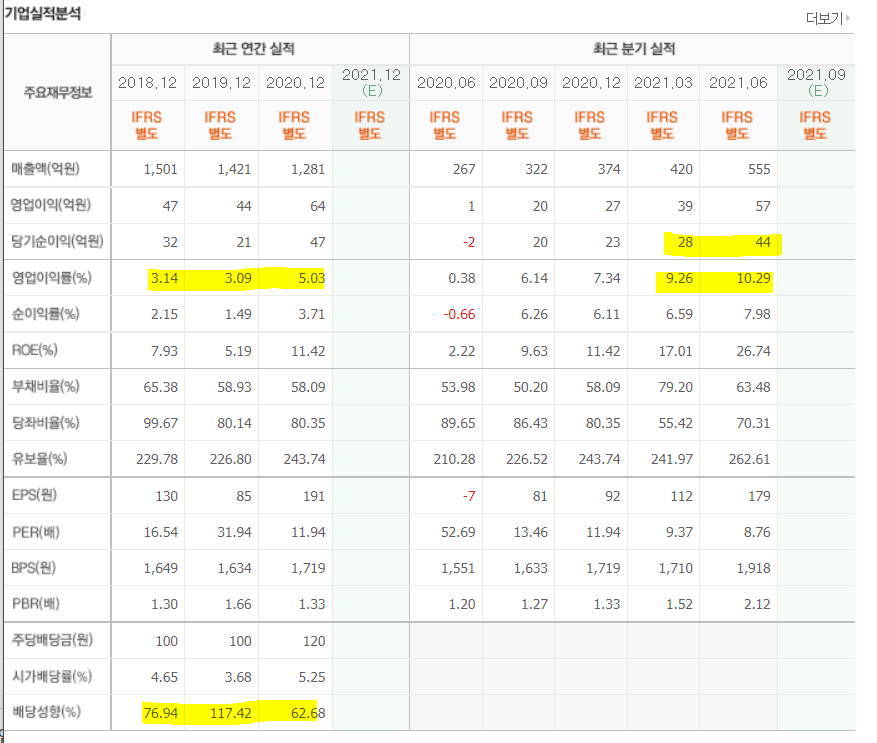Click the EPS(원) row label
The image size is (877, 743).
34,495
